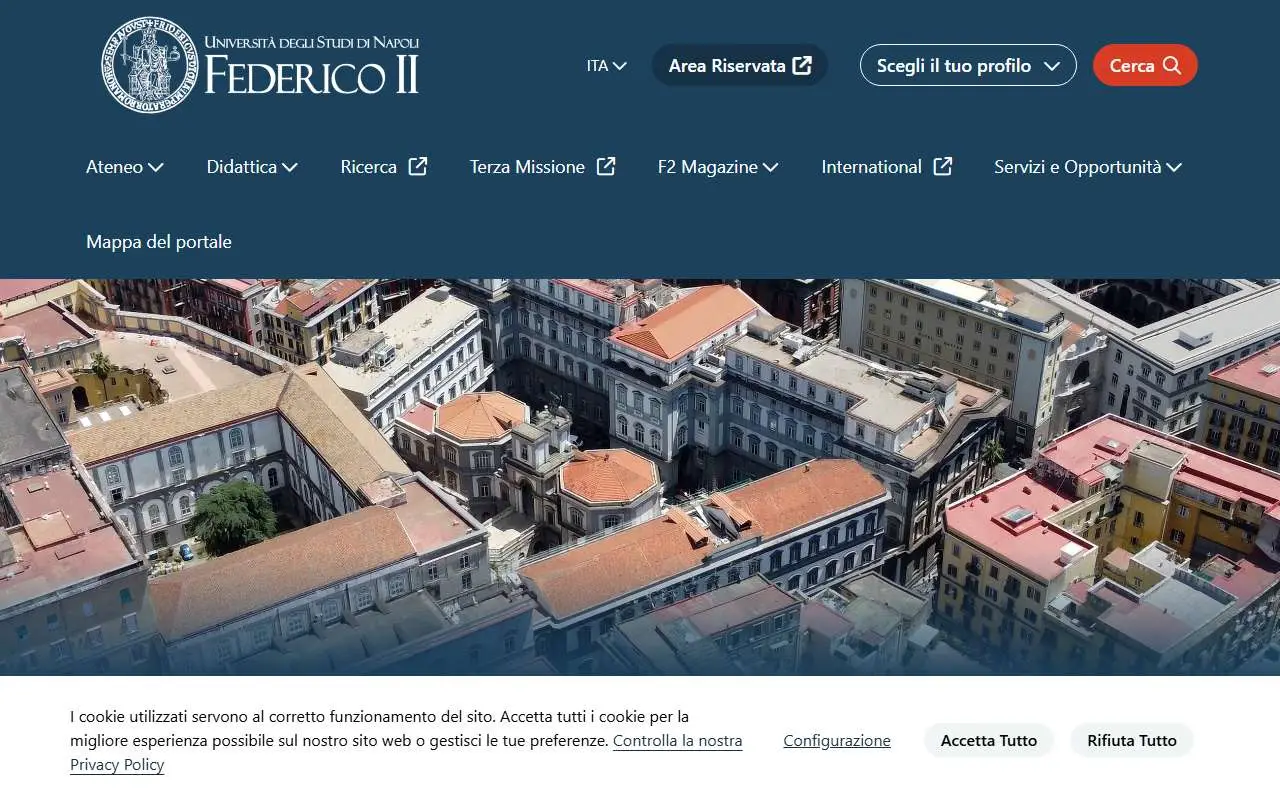Click the Federico II university seal logo
Image resolution: width=1280 pixels, height=800 pixels.
pos(151,65)
